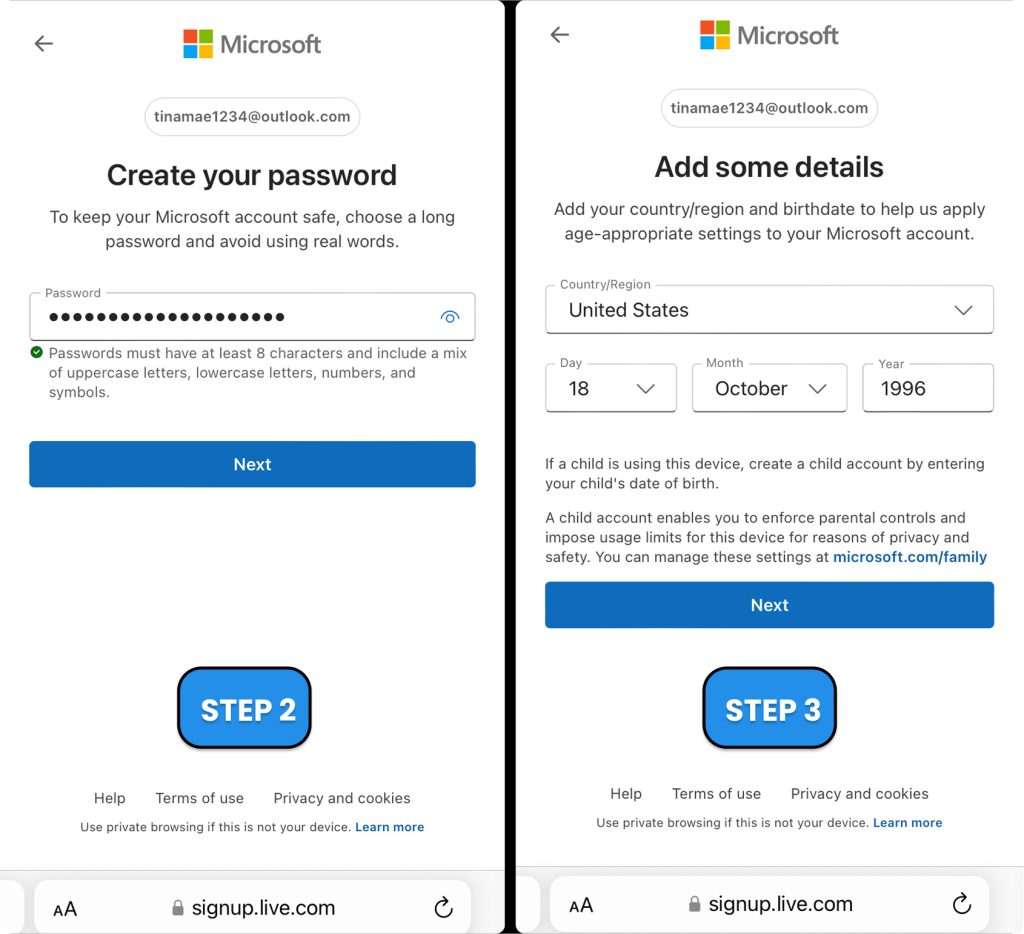Click Next on Add some details screen
Screen dimensions: 1024x934
point(769,605)
